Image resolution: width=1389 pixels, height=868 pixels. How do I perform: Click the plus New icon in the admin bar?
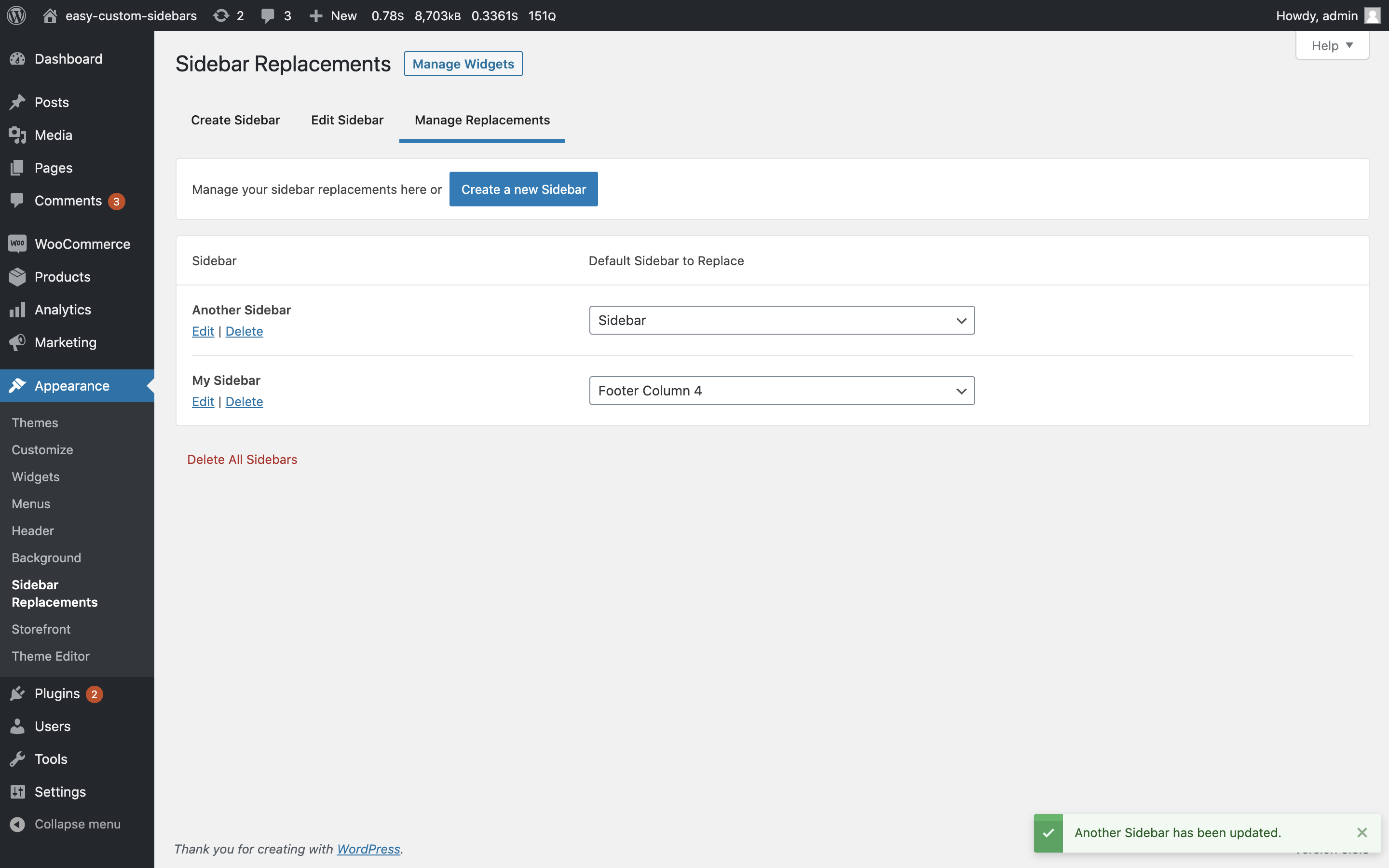click(316, 15)
